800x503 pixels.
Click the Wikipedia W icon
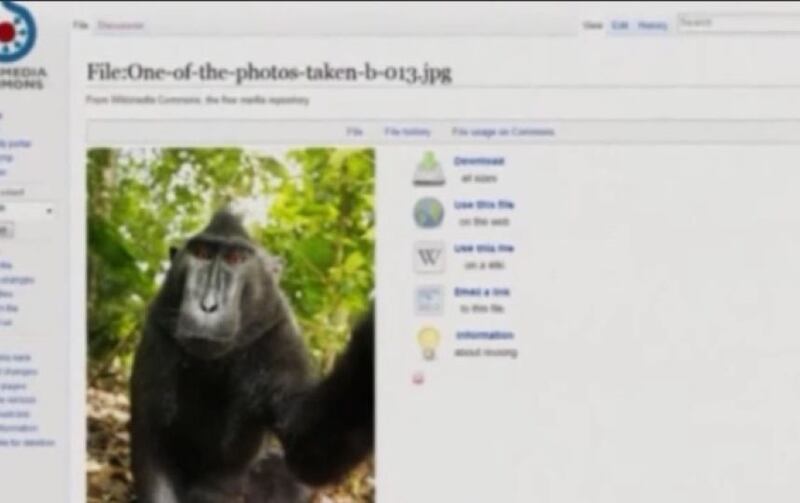click(429, 257)
